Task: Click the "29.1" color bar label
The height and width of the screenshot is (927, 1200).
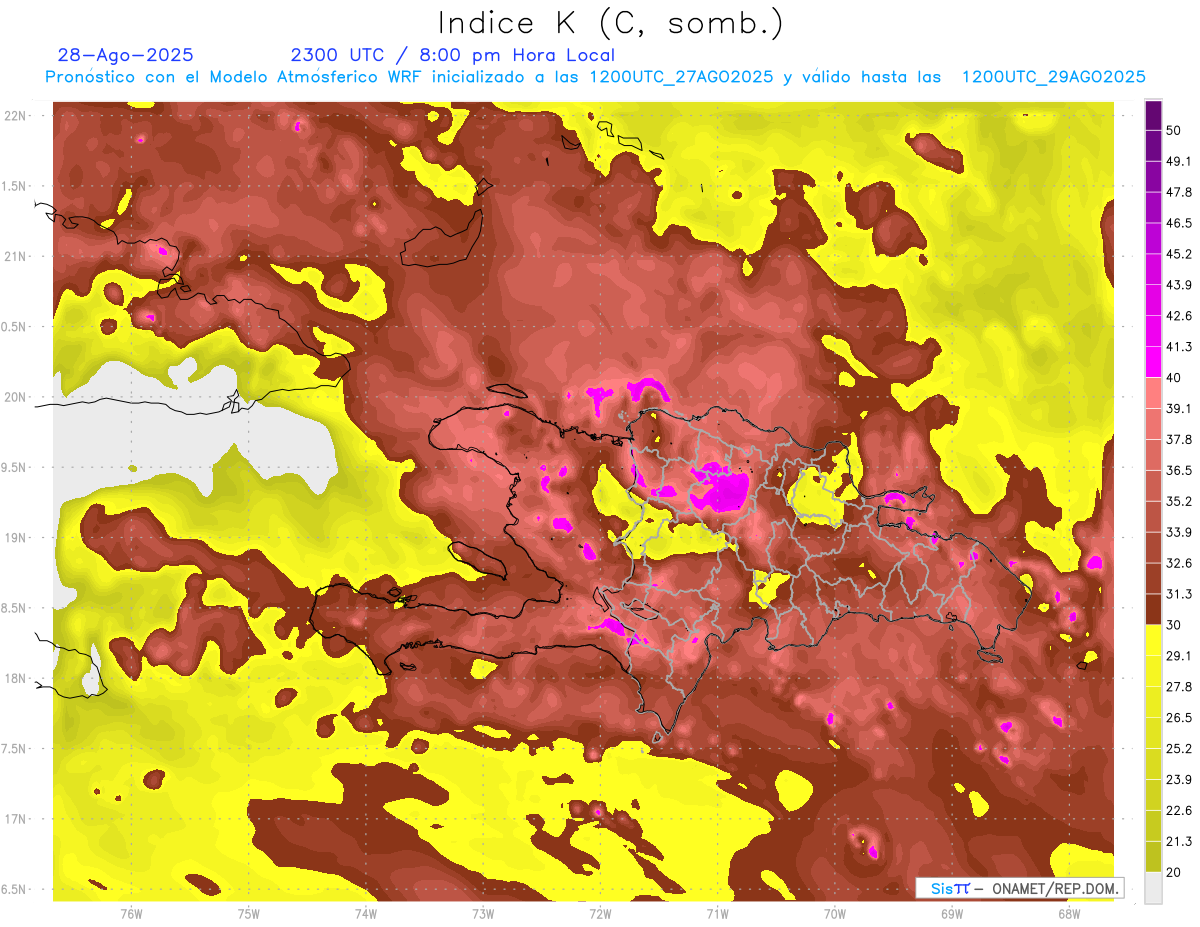Action: tap(1178, 655)
